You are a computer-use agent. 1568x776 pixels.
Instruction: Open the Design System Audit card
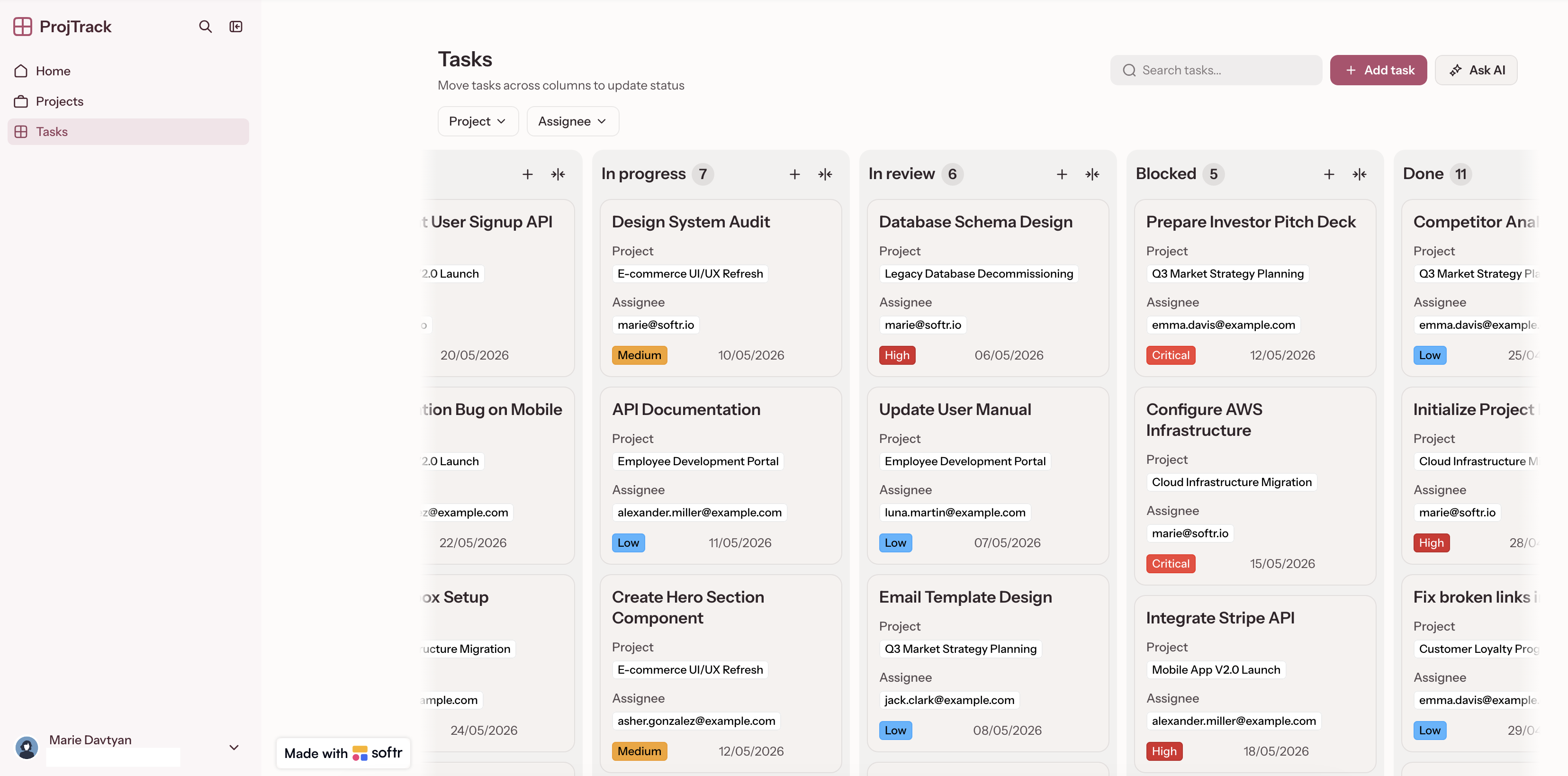720,288
